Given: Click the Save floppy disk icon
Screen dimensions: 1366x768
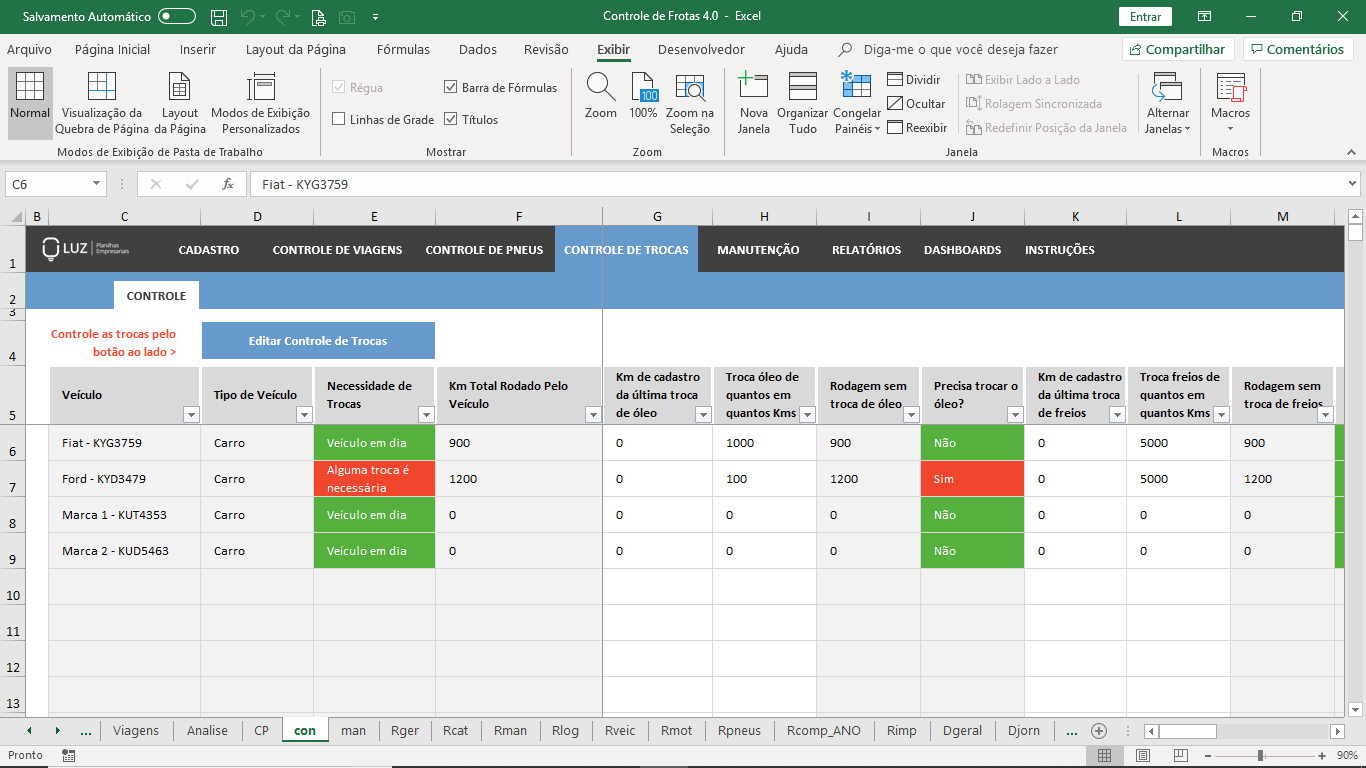Looking at the screenshot, I should [219, 17].
